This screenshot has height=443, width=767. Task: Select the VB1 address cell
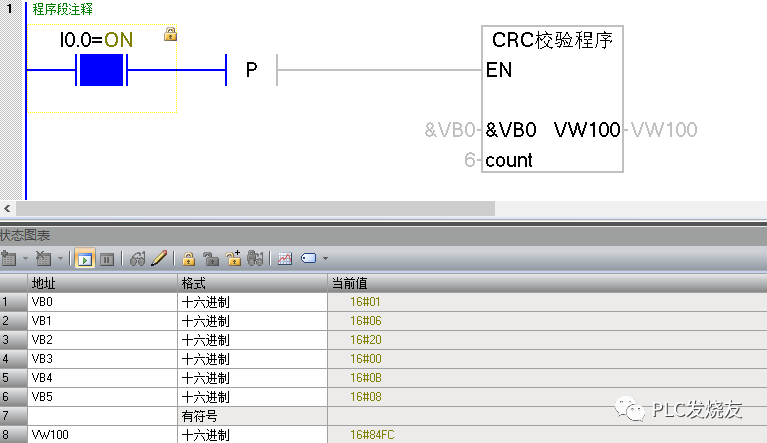click(102, 321)
